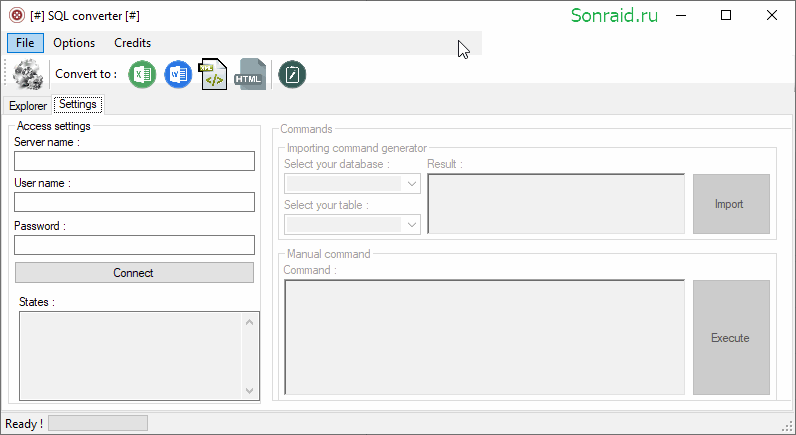Maximize the SQL converter window

point(726,16)
